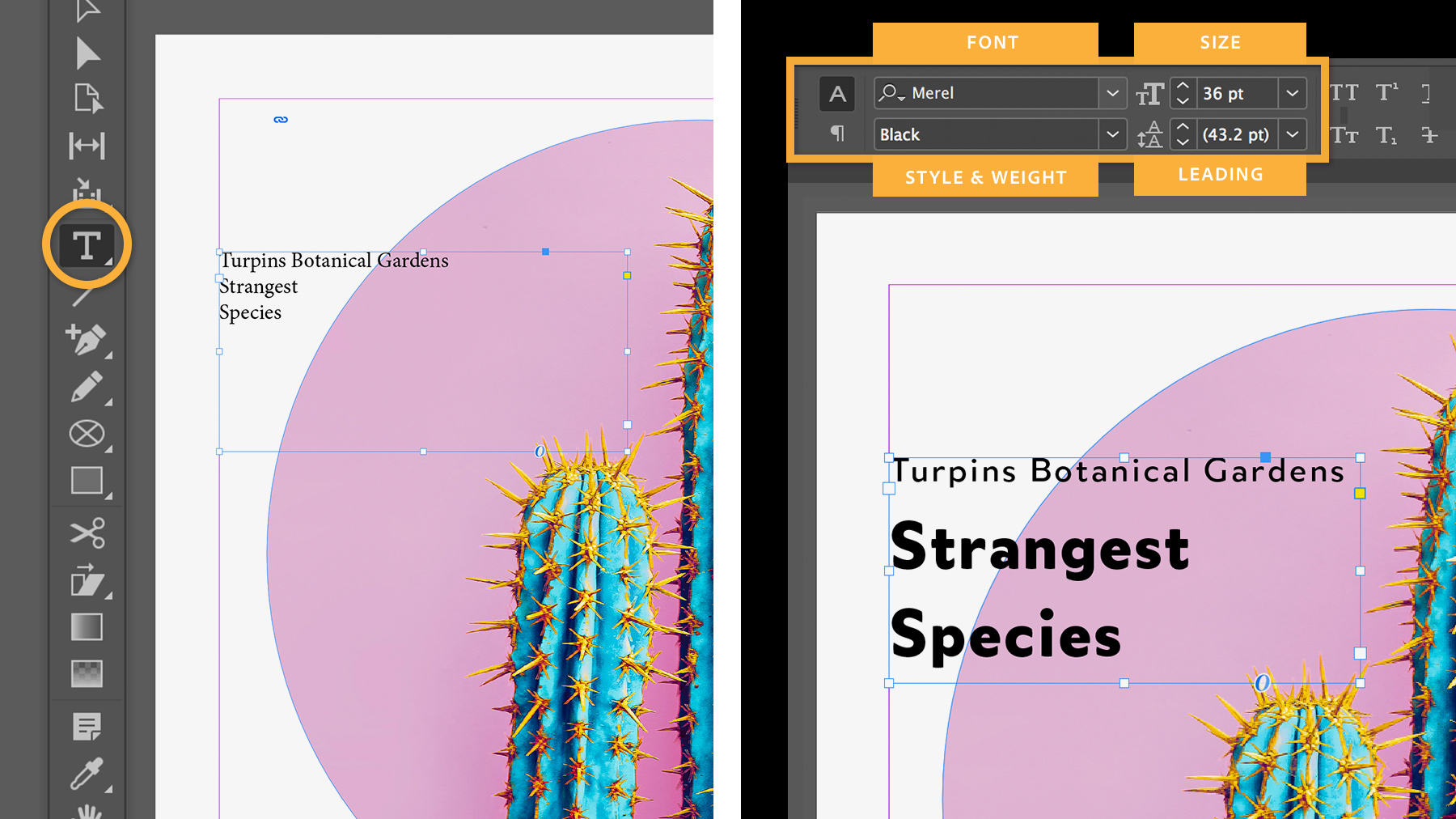The height and width of the screenshot is (819, 1456).
Task: Open the 36 pt font size dropdown
Action: pos(1293,92)
